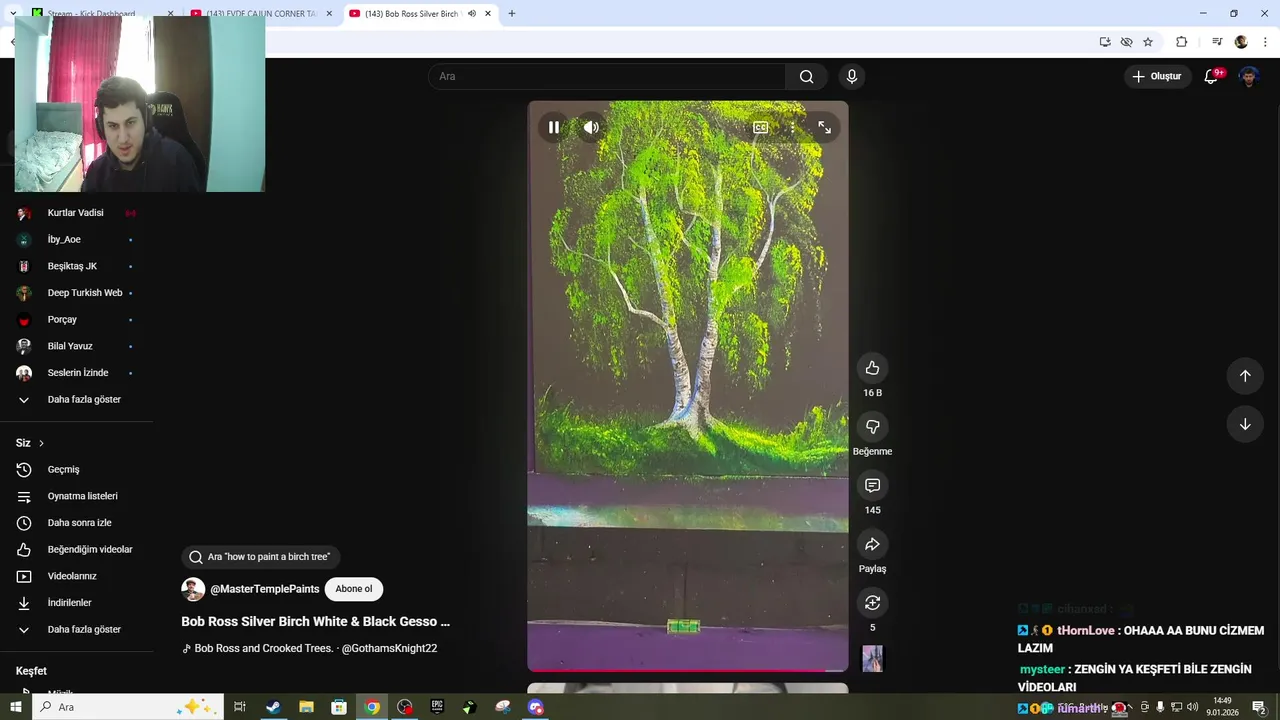
Task: Open the Oluştur create menu
Action: 1157,76
